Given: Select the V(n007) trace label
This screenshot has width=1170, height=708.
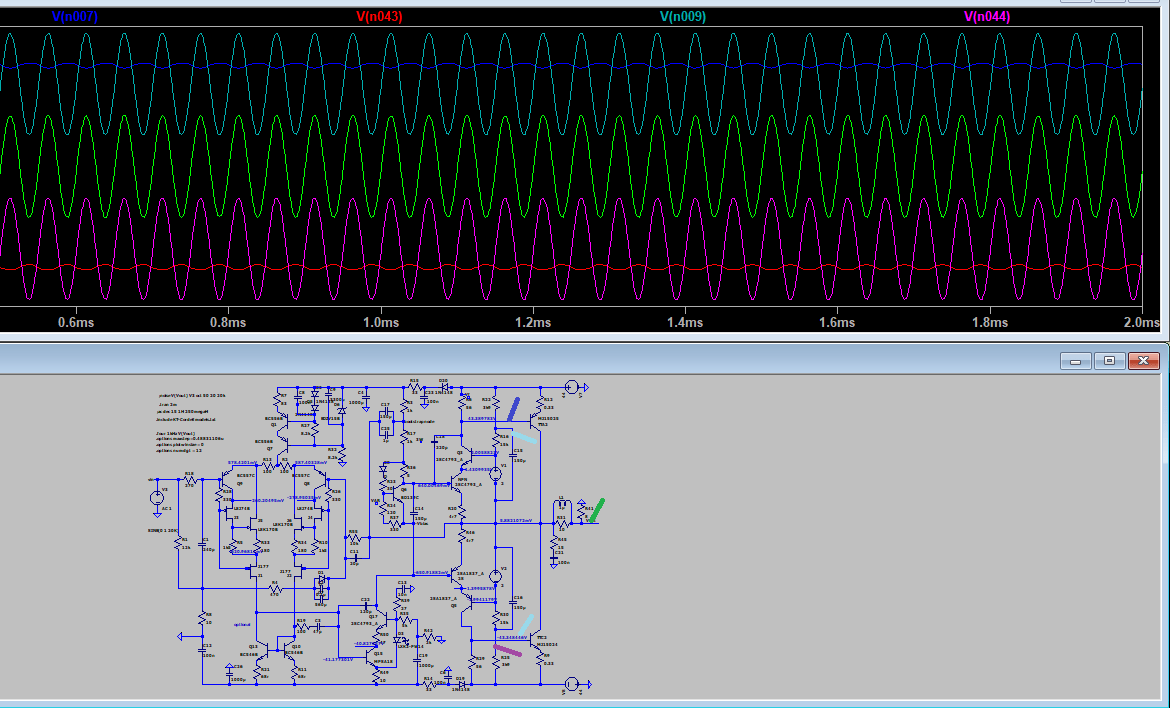Looking at the screenshot, I should [x=75, y=16].
